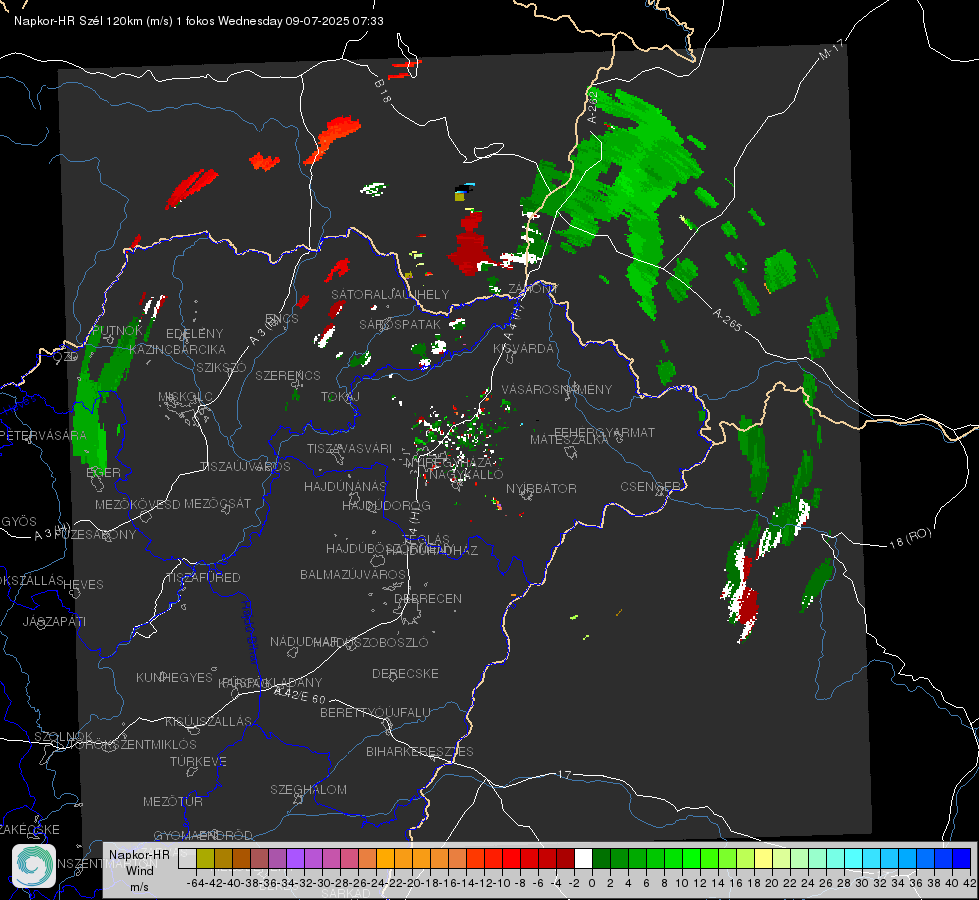The width and height of the screenshot is (979, 900).
Task: Click the BALMAZÚJVÁROS label
Action: coord(353,574)
